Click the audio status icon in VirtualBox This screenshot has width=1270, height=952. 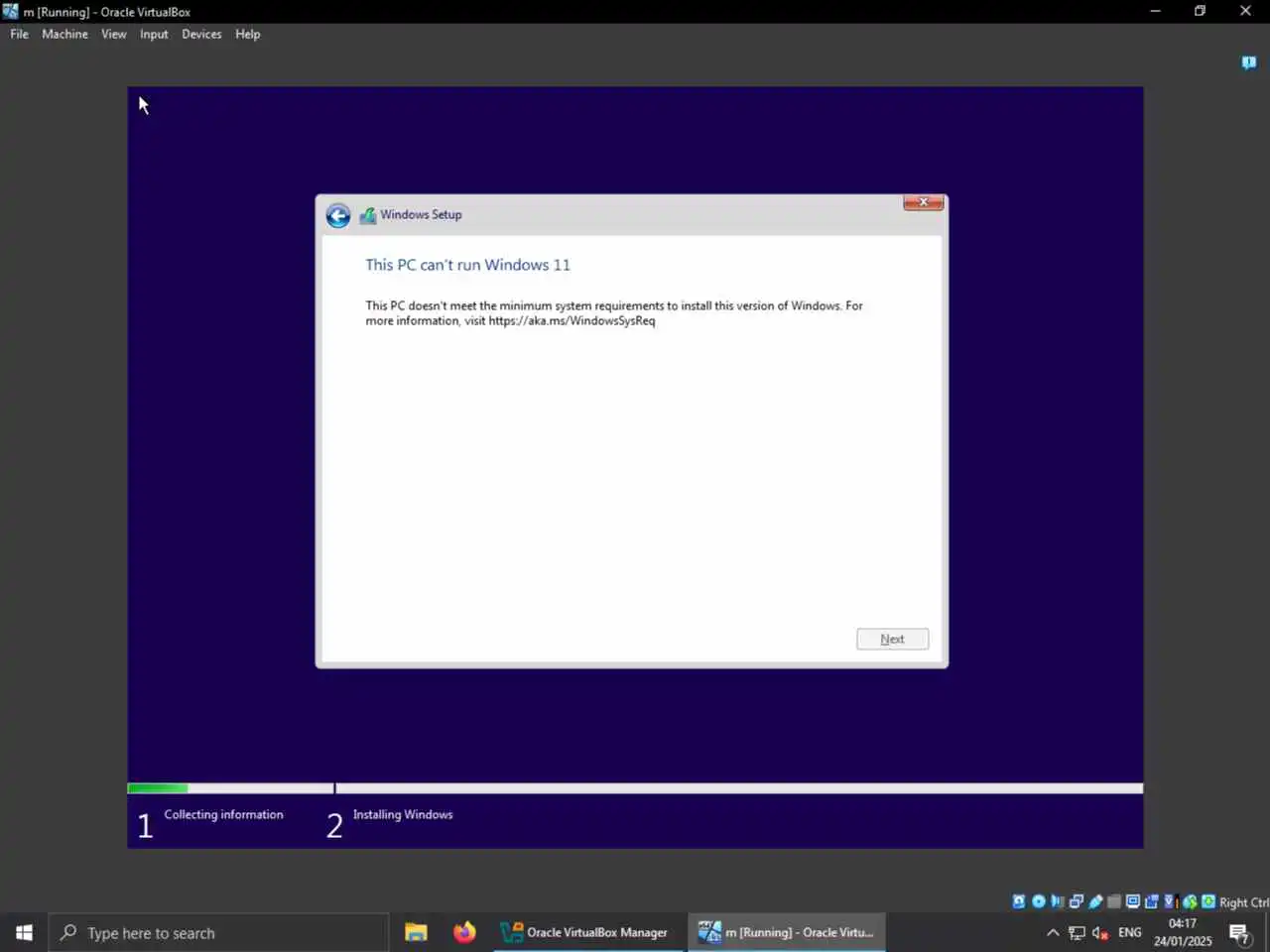[1058, 901]
